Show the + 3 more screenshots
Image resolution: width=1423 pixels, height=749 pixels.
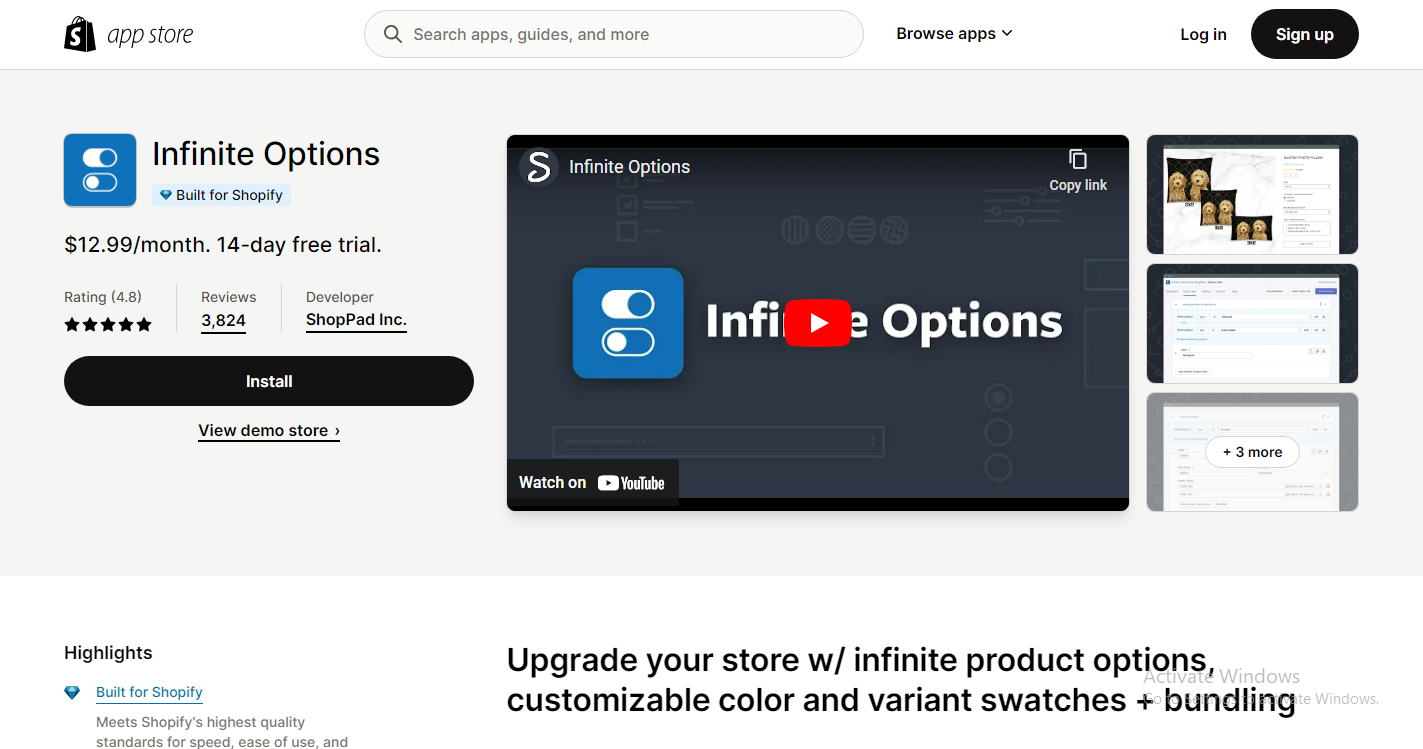coord(1252,452)
